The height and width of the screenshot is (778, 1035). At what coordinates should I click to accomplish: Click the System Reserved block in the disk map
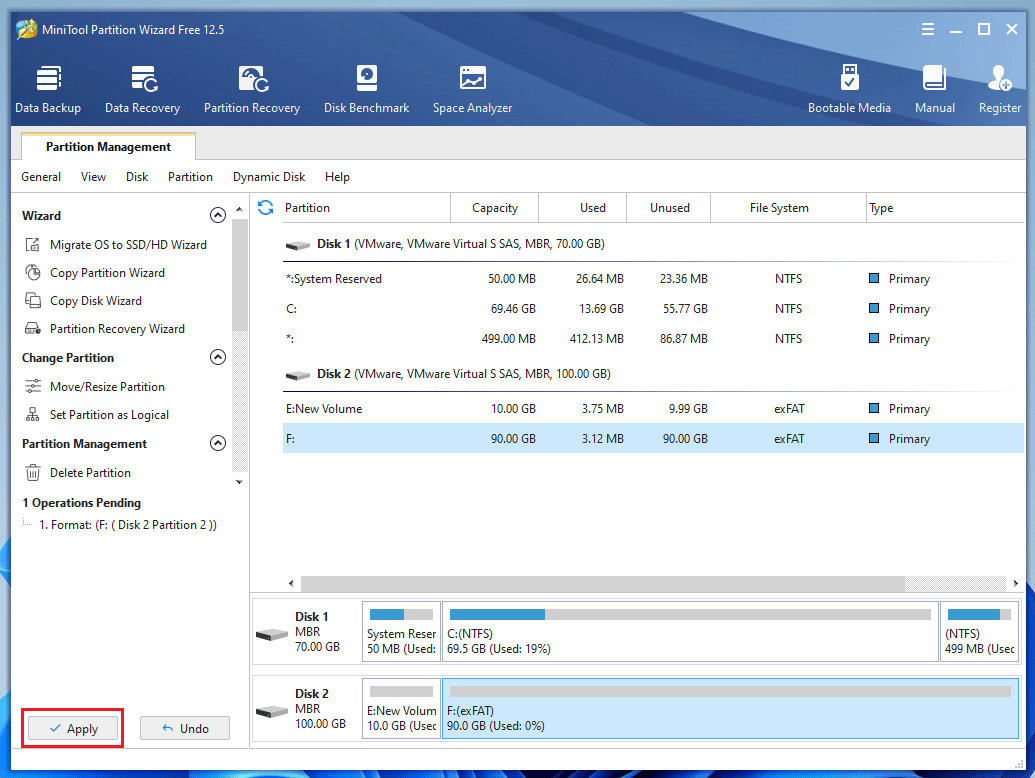(401, 632)
